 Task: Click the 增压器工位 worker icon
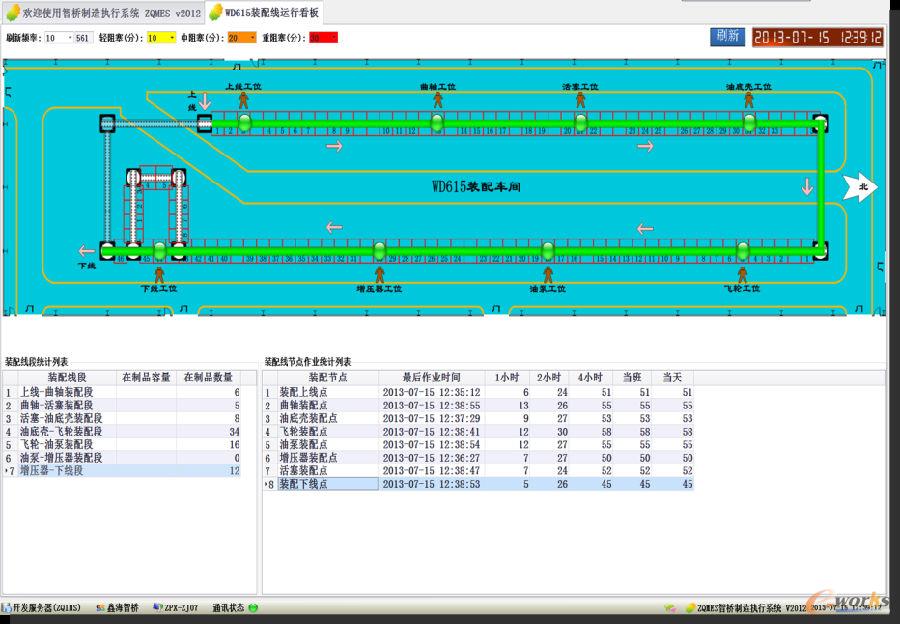[379, 273]
